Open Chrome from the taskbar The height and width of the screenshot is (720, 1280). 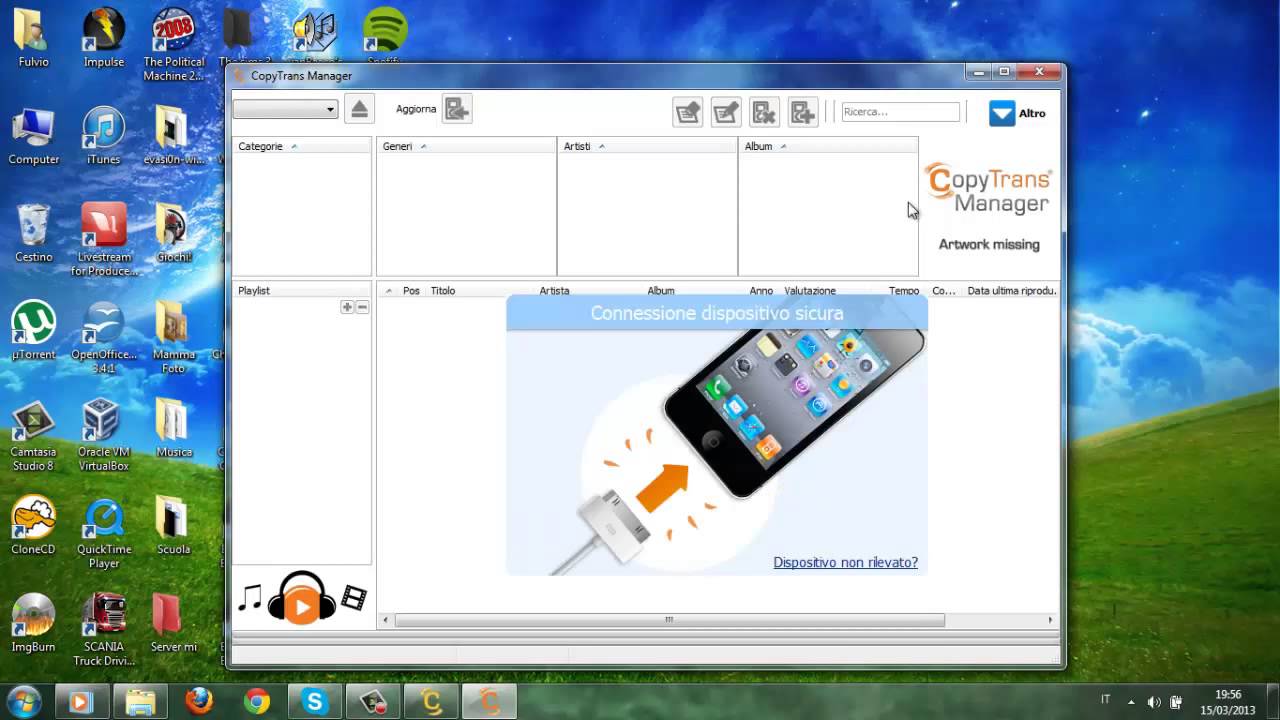click(257, 702)
